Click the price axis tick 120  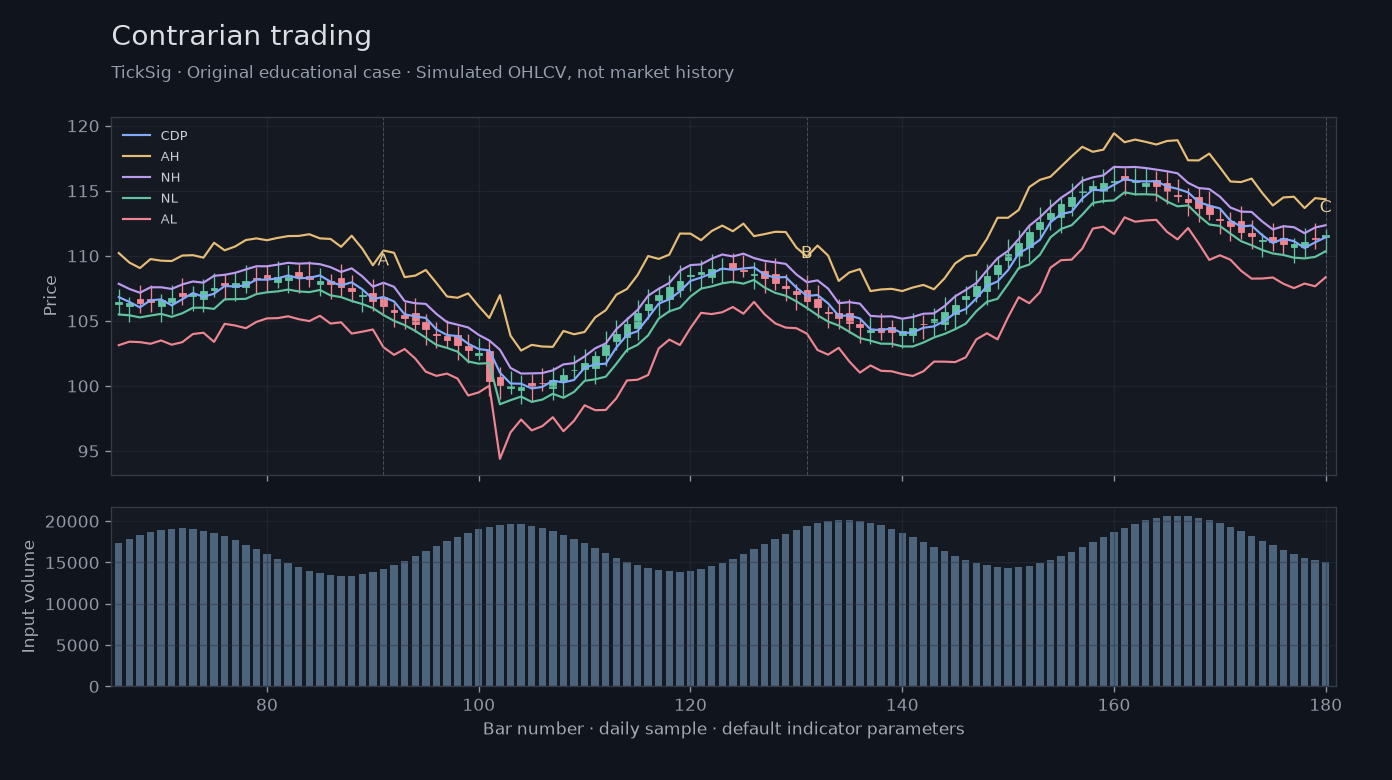(84, 126)
